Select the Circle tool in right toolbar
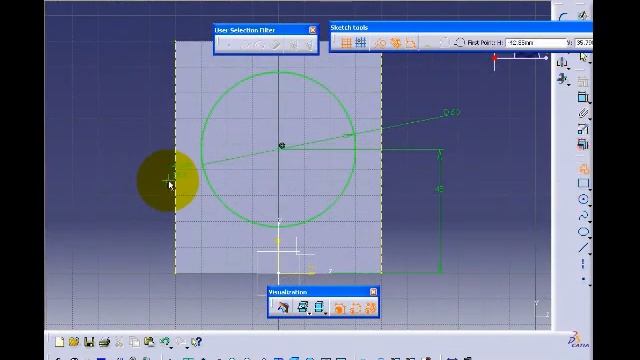 point(583,200)
